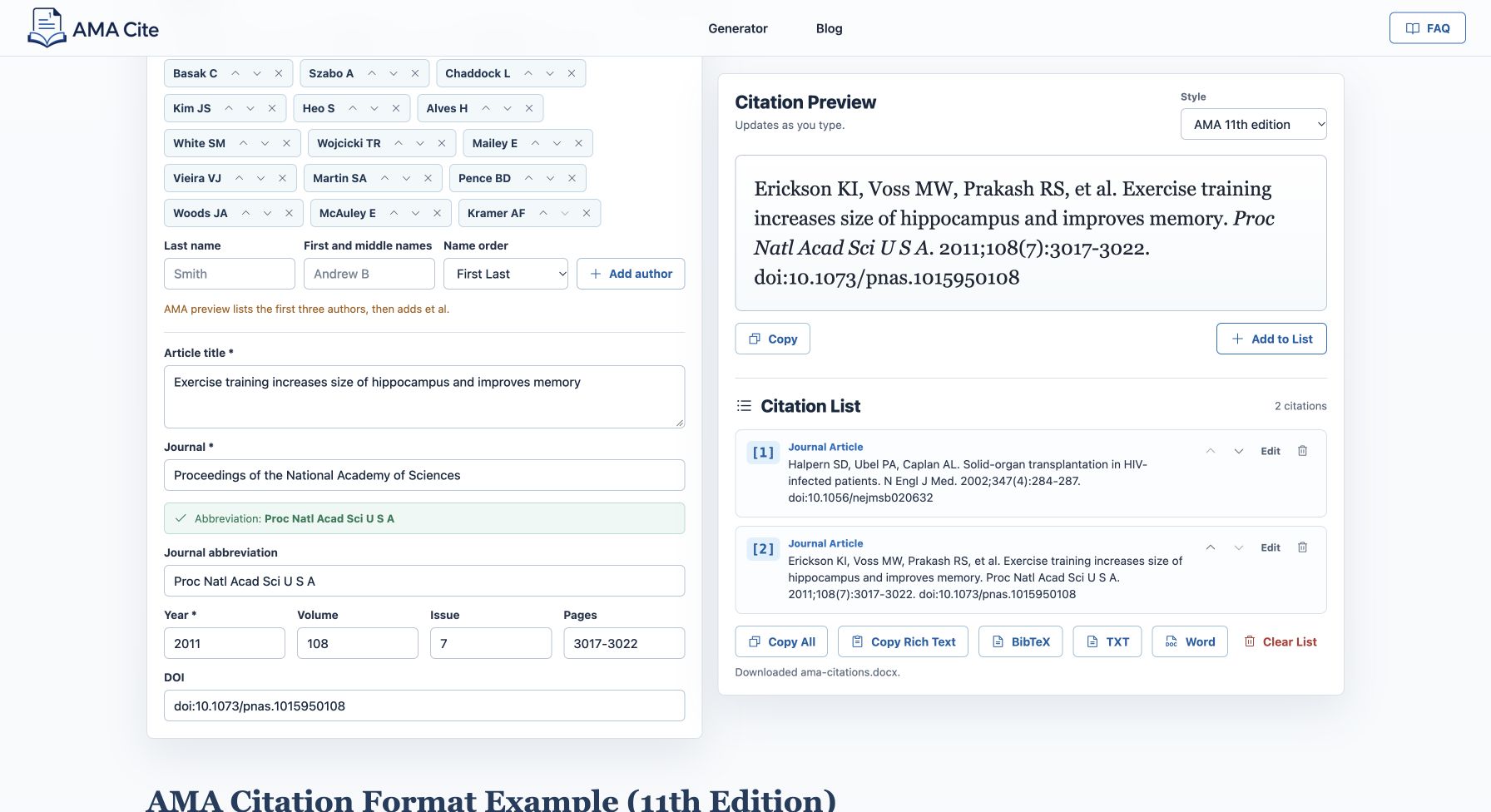Open the citation Style dropdown
The image size is (1491, 812).
pyautogui.click(x=1254, y=124)
